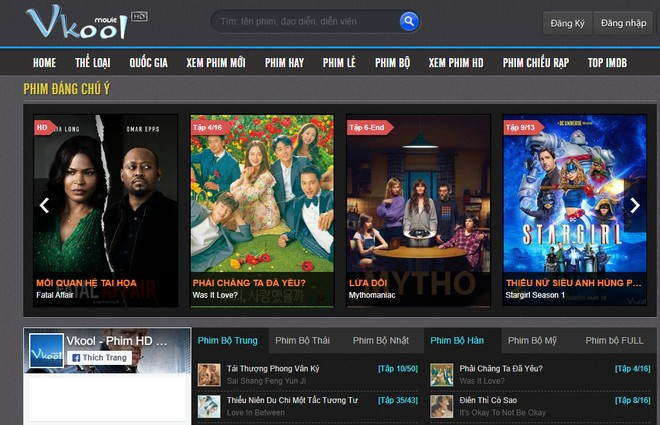This screenshot has height=425, width=660.
Task: Switch to the Phim Bộ Hàn tab
Action: [x=457, y=340]
